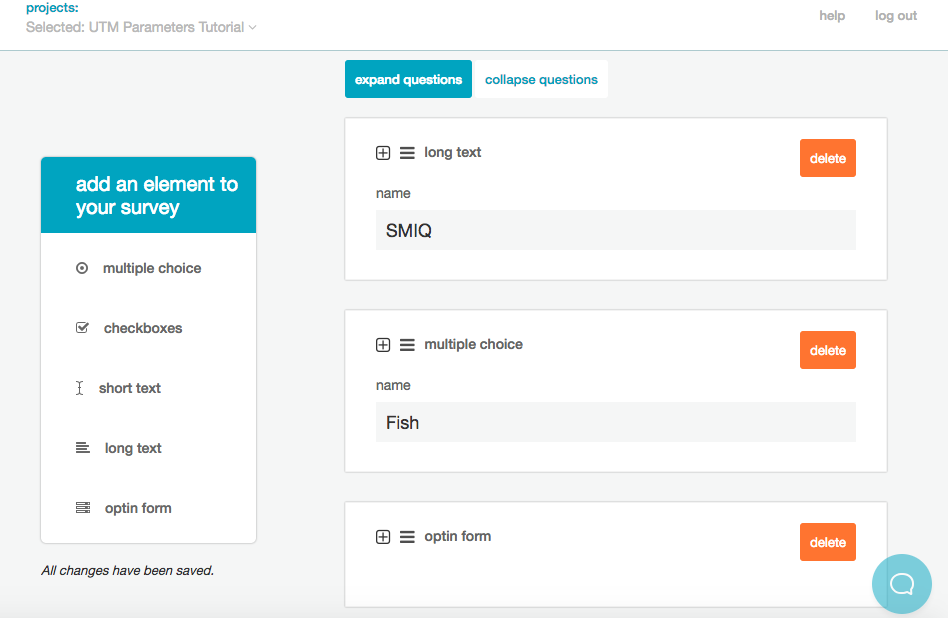Open the help link
Image resolution: width=948 pixels, height=618 pixels.
[832, 15]
